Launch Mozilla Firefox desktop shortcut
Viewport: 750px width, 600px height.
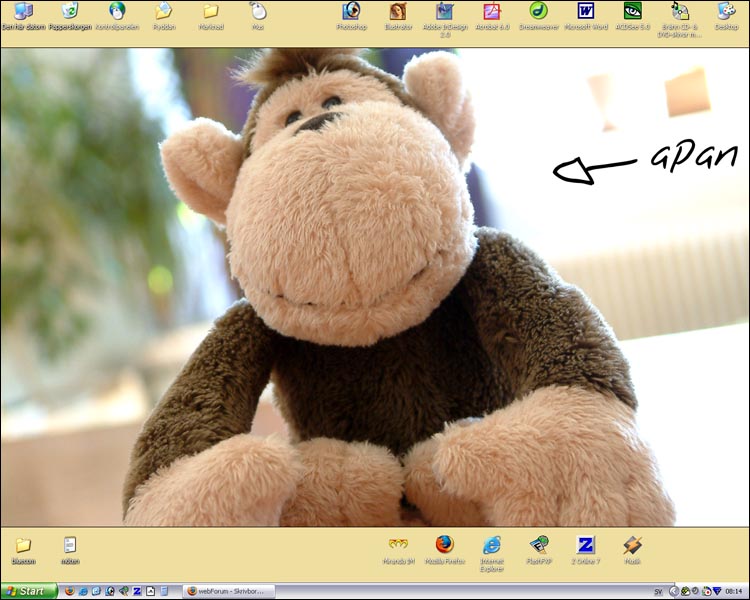[445, 544]
